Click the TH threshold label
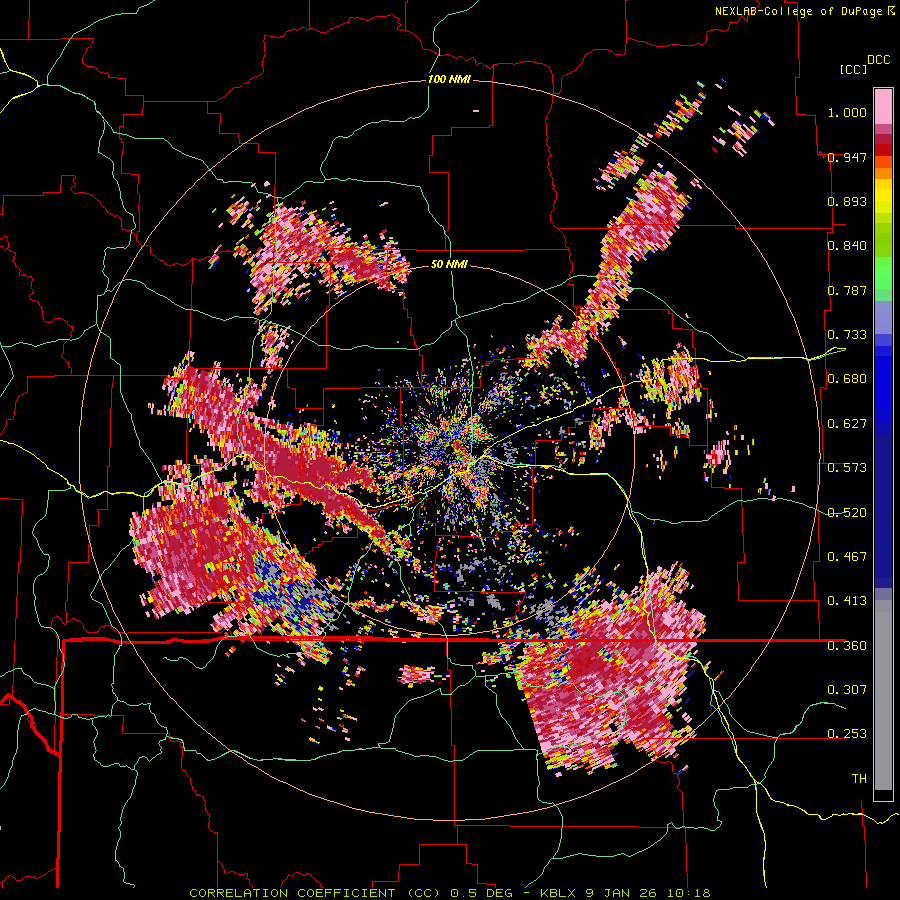This screenshot has height=900, width=900. 859,779
